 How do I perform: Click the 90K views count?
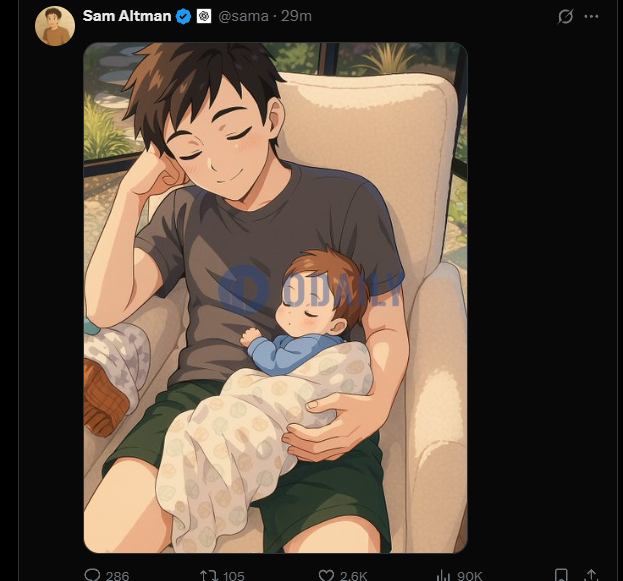[470, 576]
